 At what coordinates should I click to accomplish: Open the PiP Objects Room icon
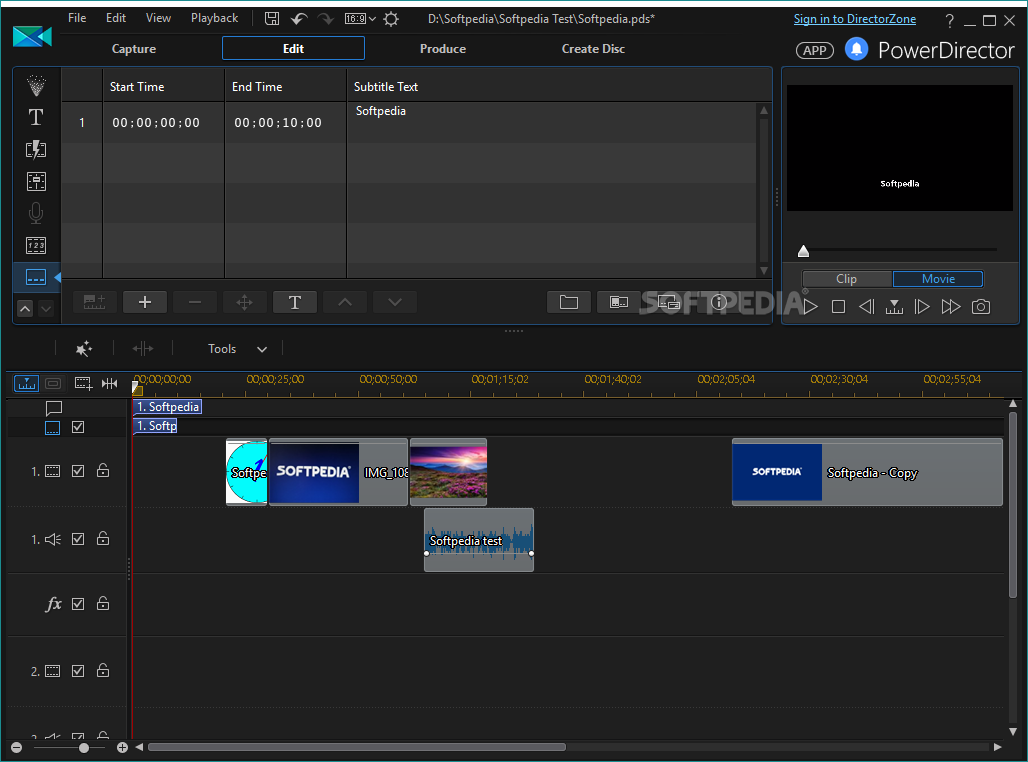click(x=36, y=182)
